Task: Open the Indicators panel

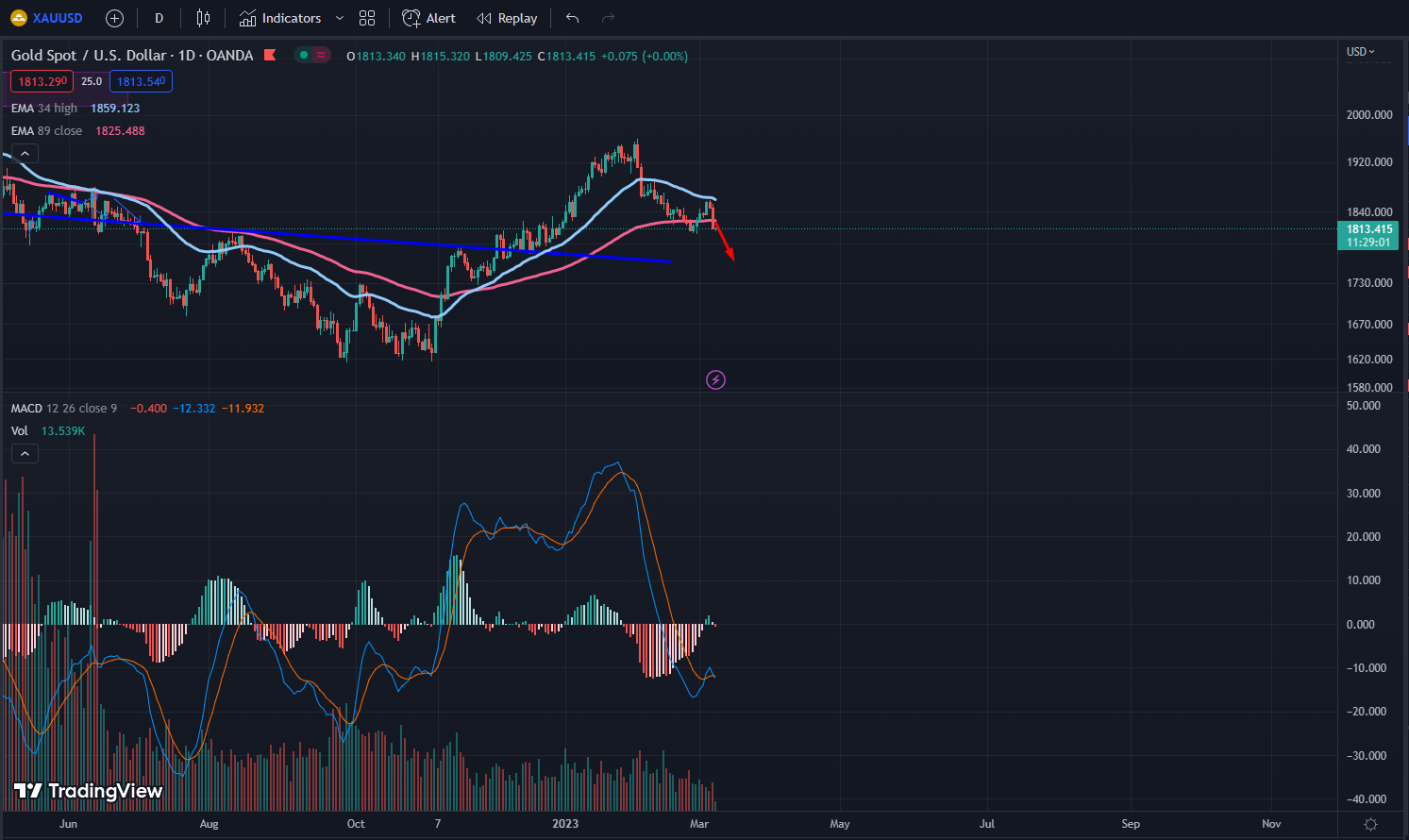Action: 280,17
